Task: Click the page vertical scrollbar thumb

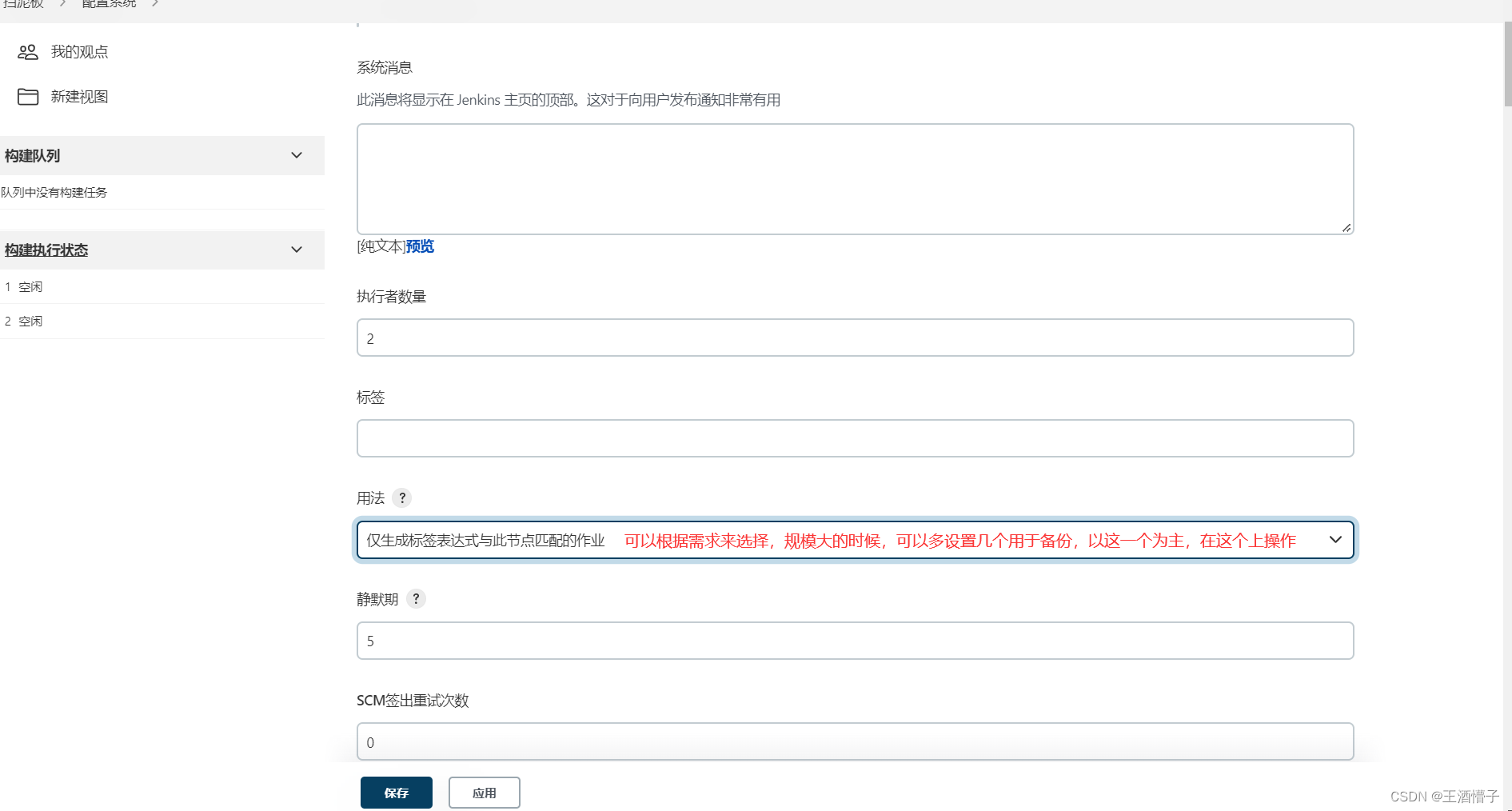Action: coord(1507,64)
